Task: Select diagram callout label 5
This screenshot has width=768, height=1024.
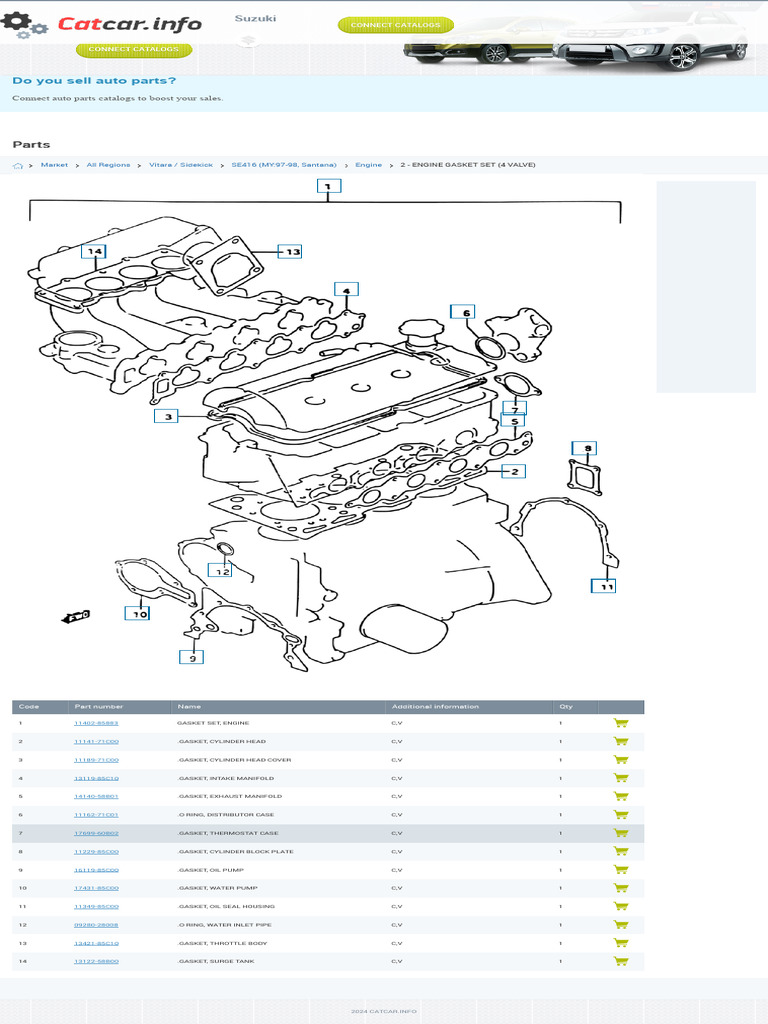Action: tap(513, 421)
